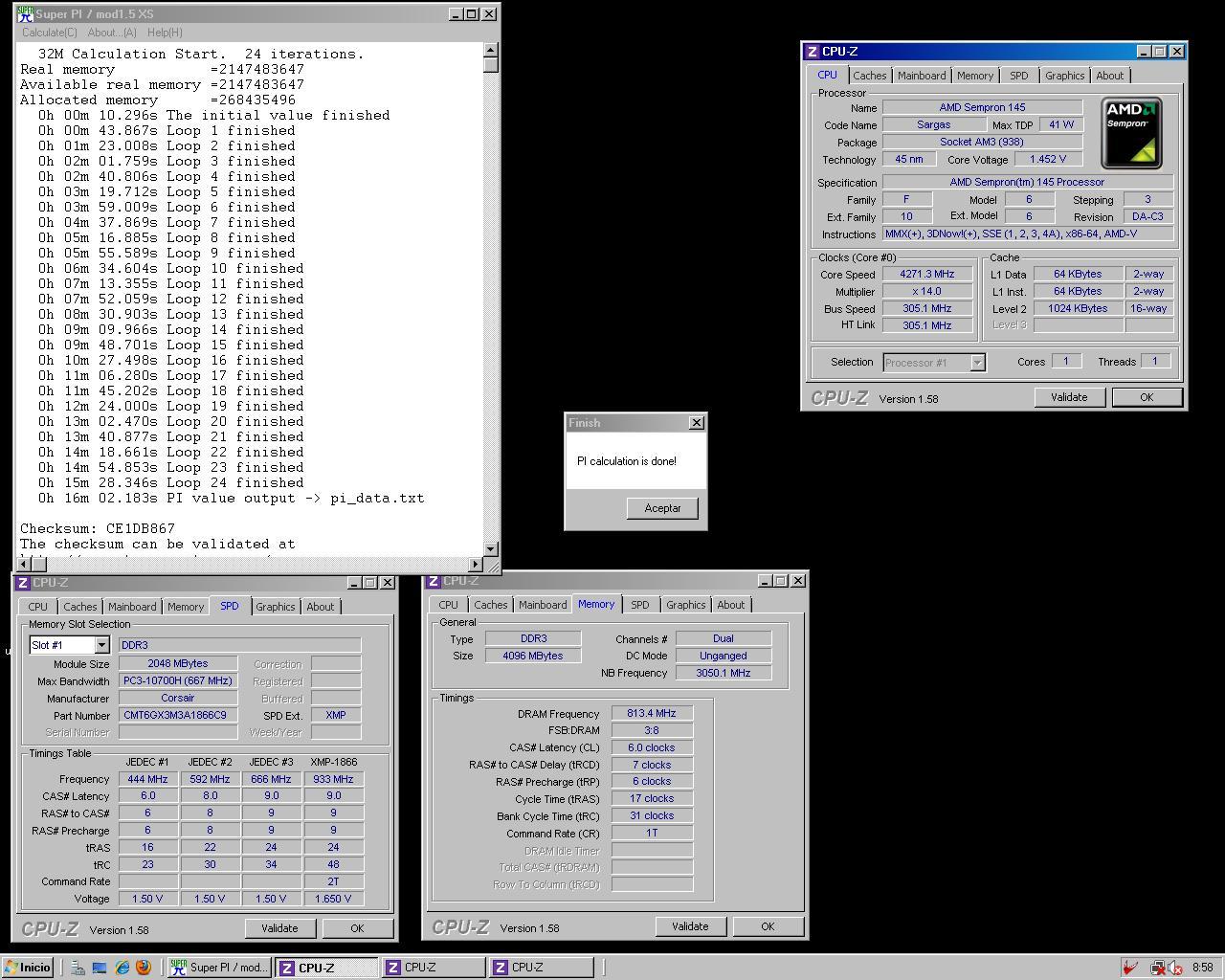The image size is (1225, 980).
Task: Click the Loop 24 finished line
Action: click(x=171, y=482)
